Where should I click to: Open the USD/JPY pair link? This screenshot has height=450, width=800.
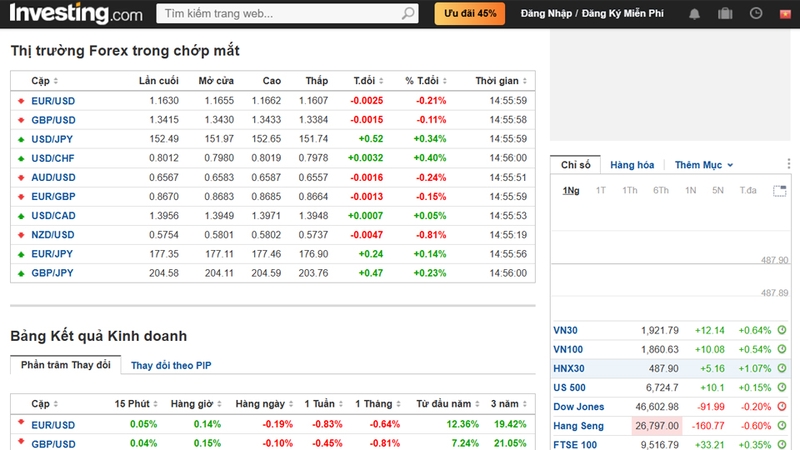click(x=53, y=139)
